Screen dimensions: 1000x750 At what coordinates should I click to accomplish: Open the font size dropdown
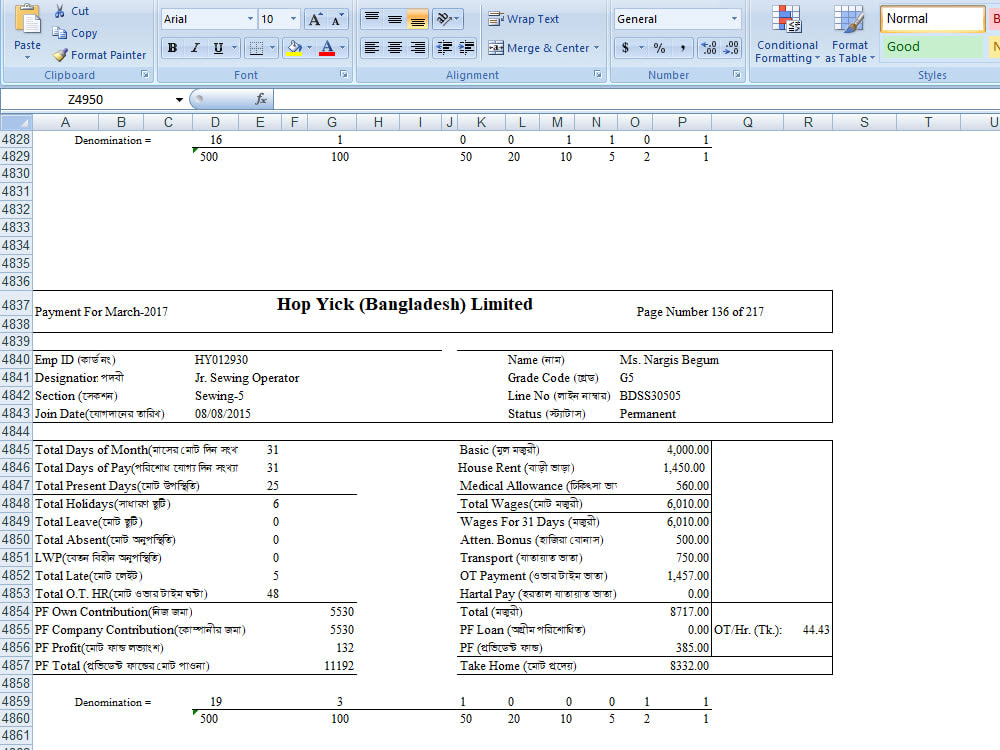(293, 19)
